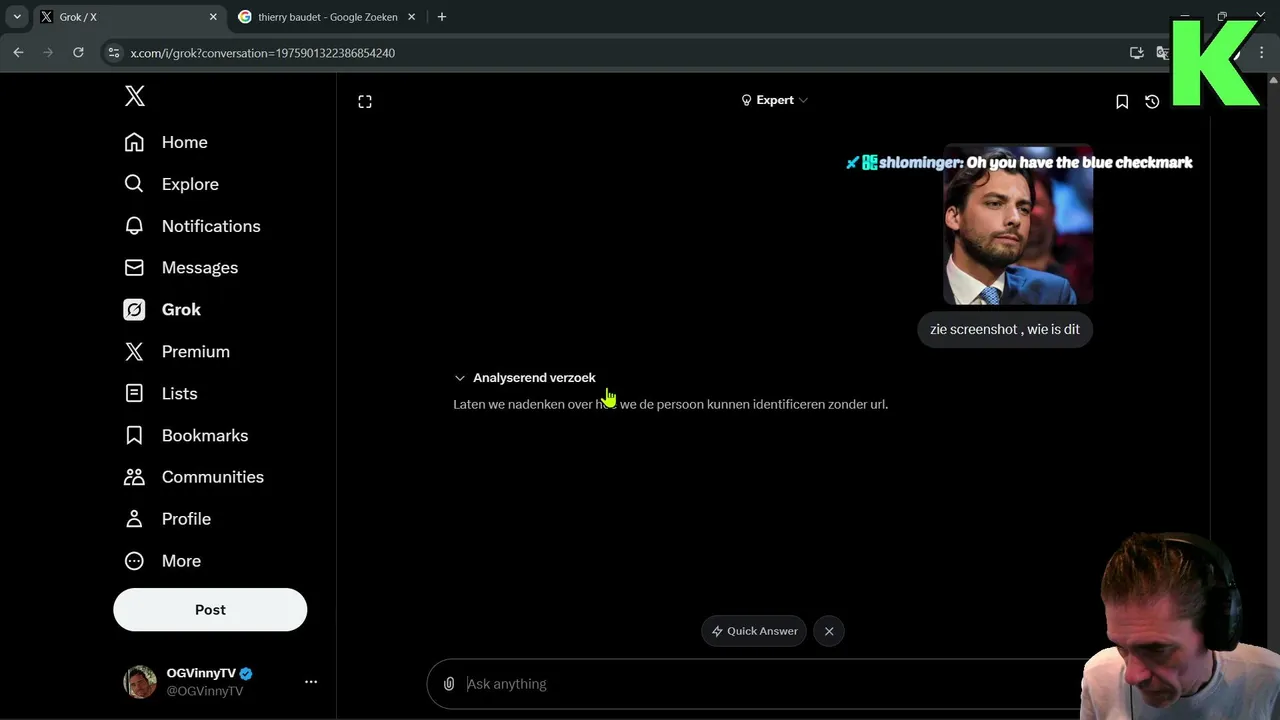This screenshot has height=720, width=1280.
Task: Click the attachment paperclip icon
Action: click(x=449, y=684)
